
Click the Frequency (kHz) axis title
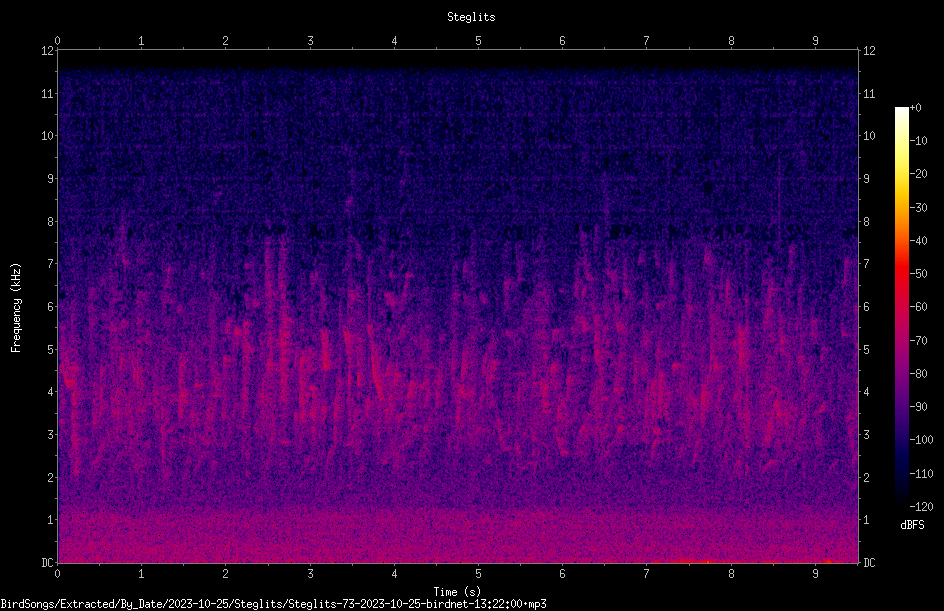pos(16,308)
